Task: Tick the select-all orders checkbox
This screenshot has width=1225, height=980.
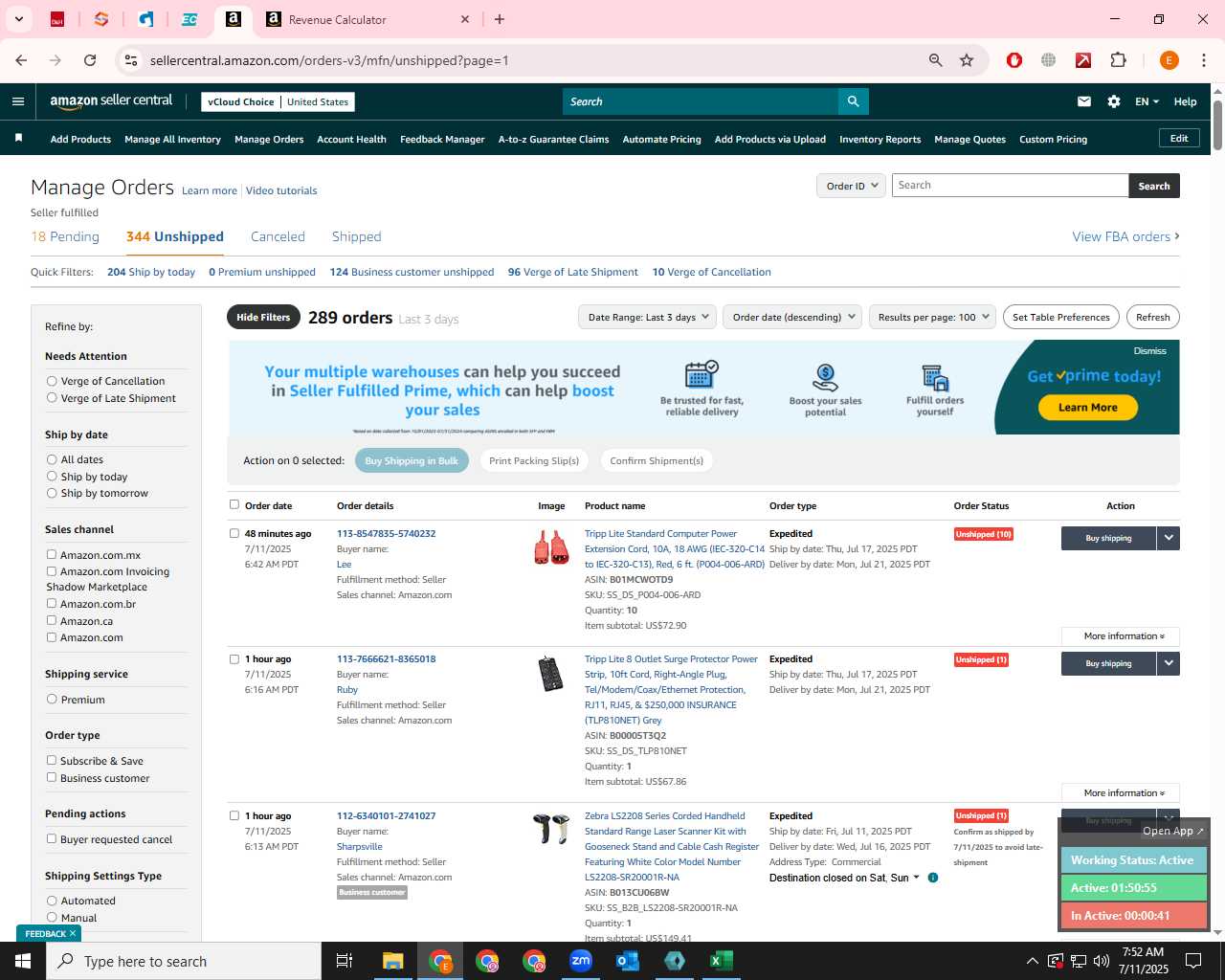Action: click(x=234, y=504)
